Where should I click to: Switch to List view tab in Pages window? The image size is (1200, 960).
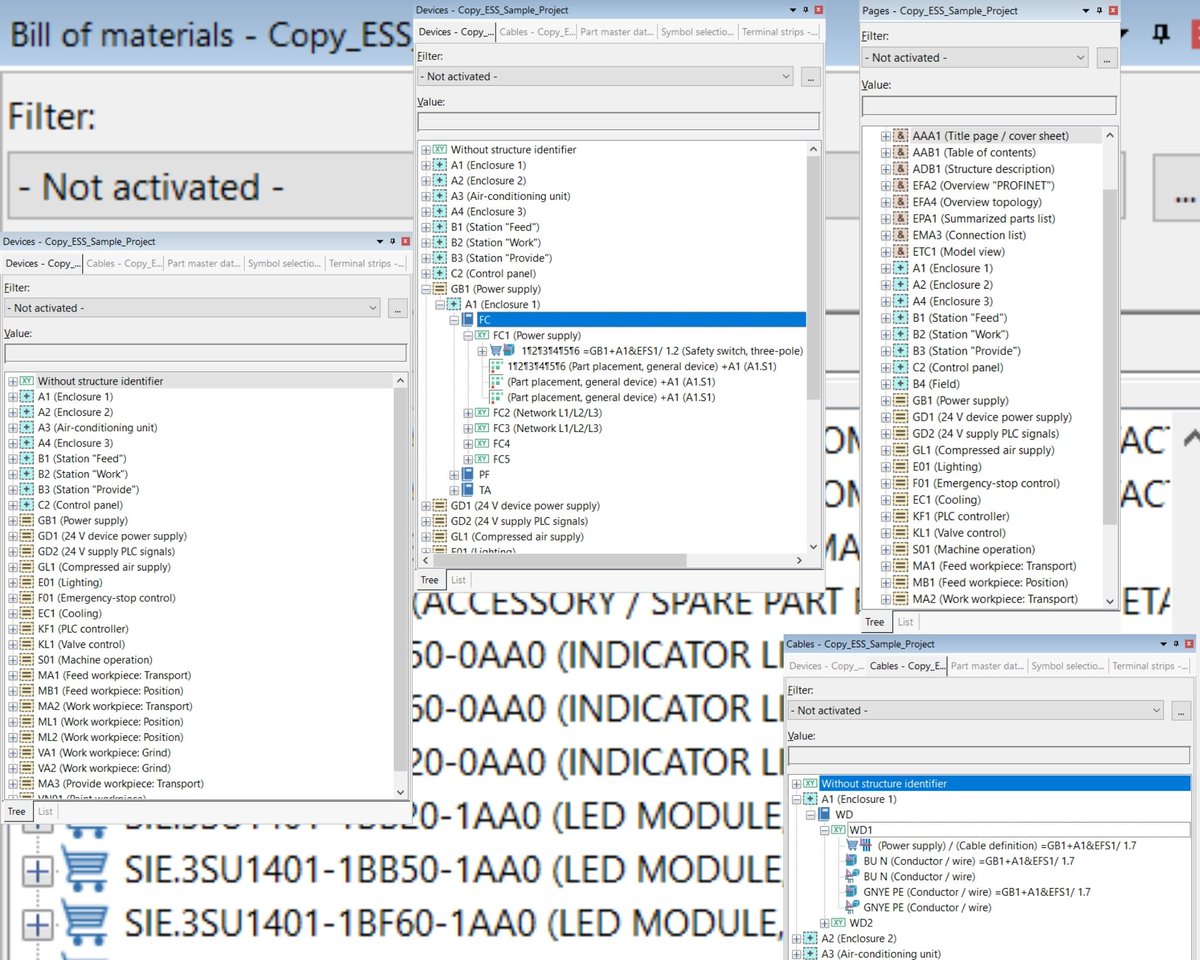coord(905,622)
